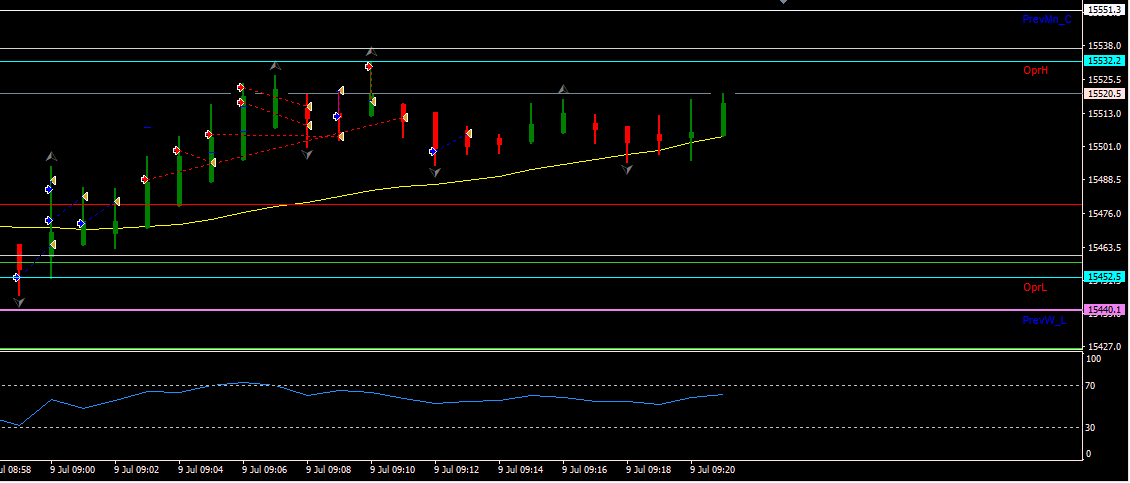Click the red sell marker at 09:05 candle

pyautogui.click(x=208, y=134)
